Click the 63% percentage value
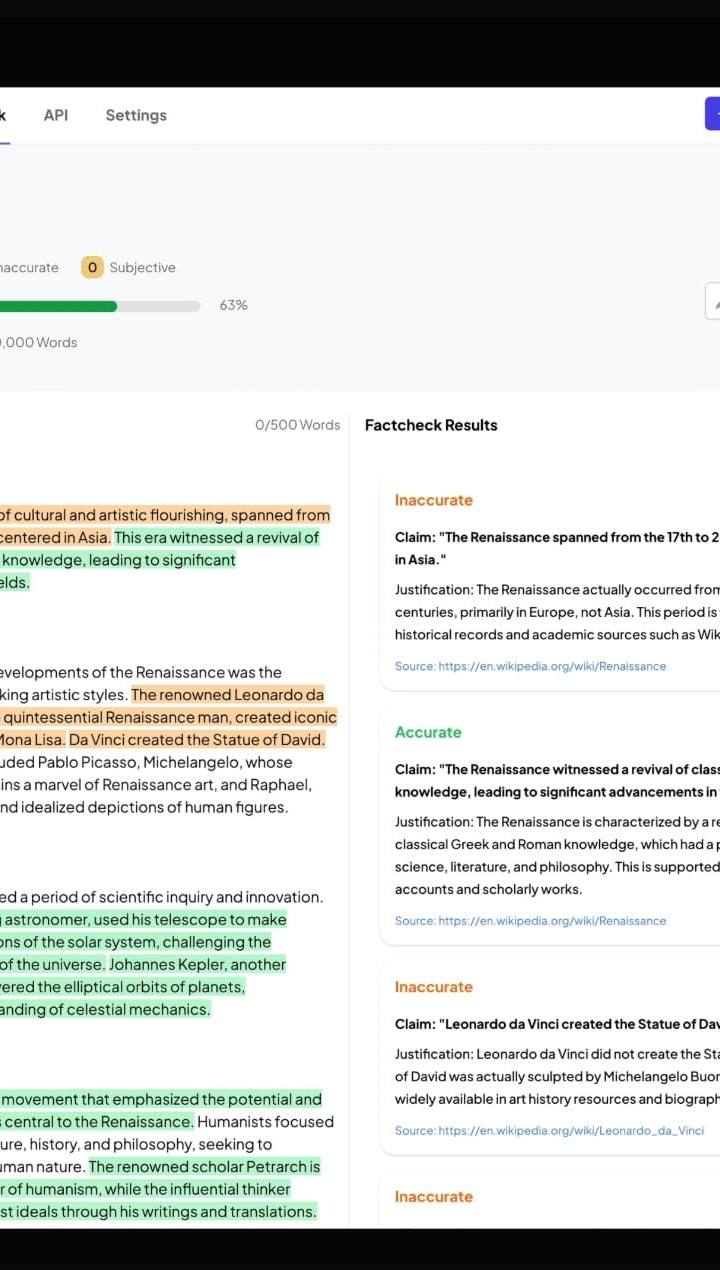The image size is (720, 1270). [234, 305]
